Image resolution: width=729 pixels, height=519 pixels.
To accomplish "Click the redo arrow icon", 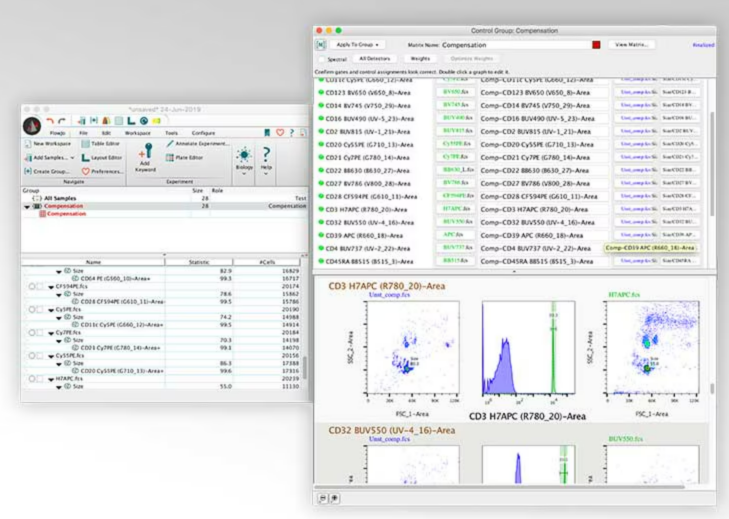I will pos(62,121).
